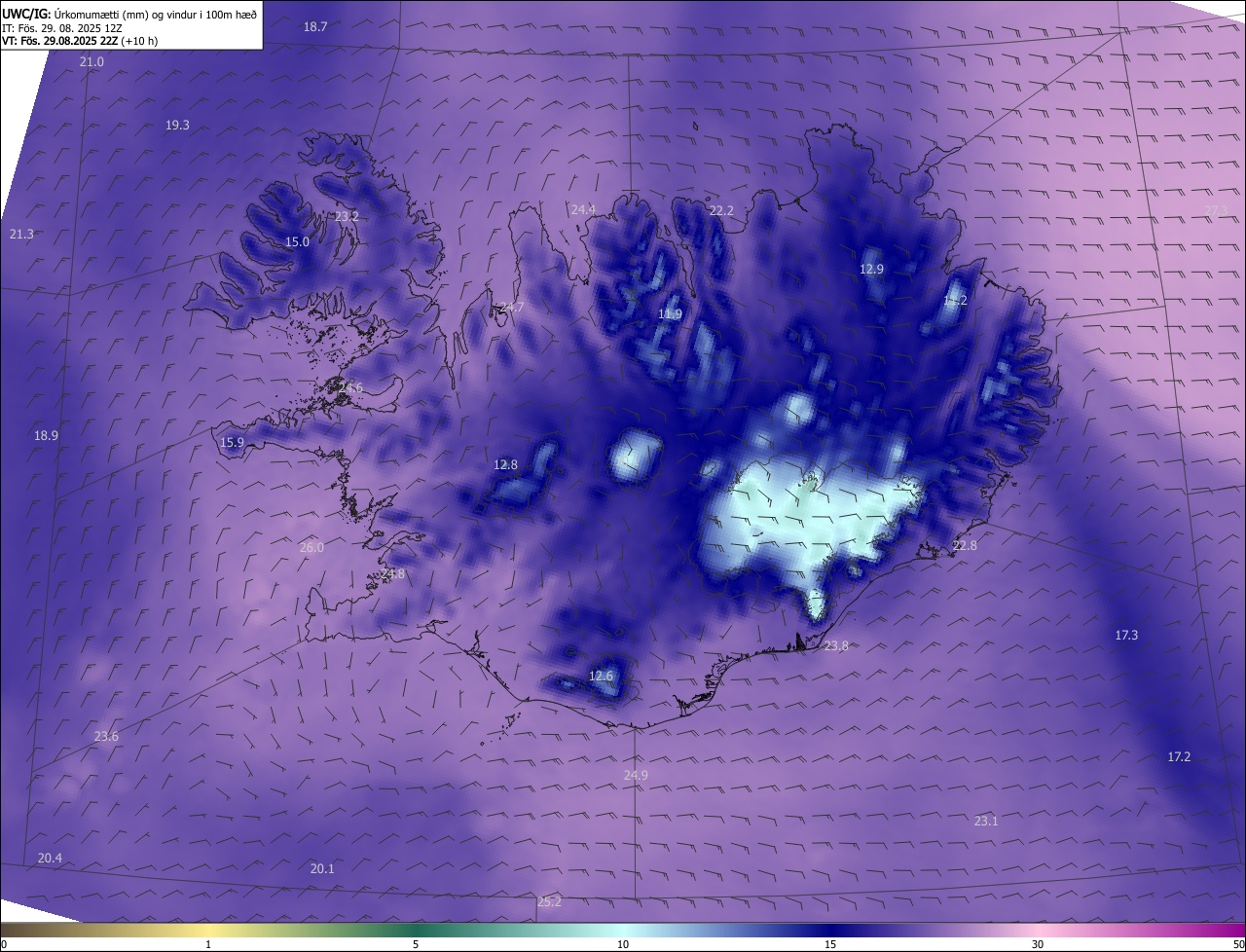The width and height of the screenshot is (1246, 952).
Task: Click the 15.0 value label
Action: [x=297, y=242]
